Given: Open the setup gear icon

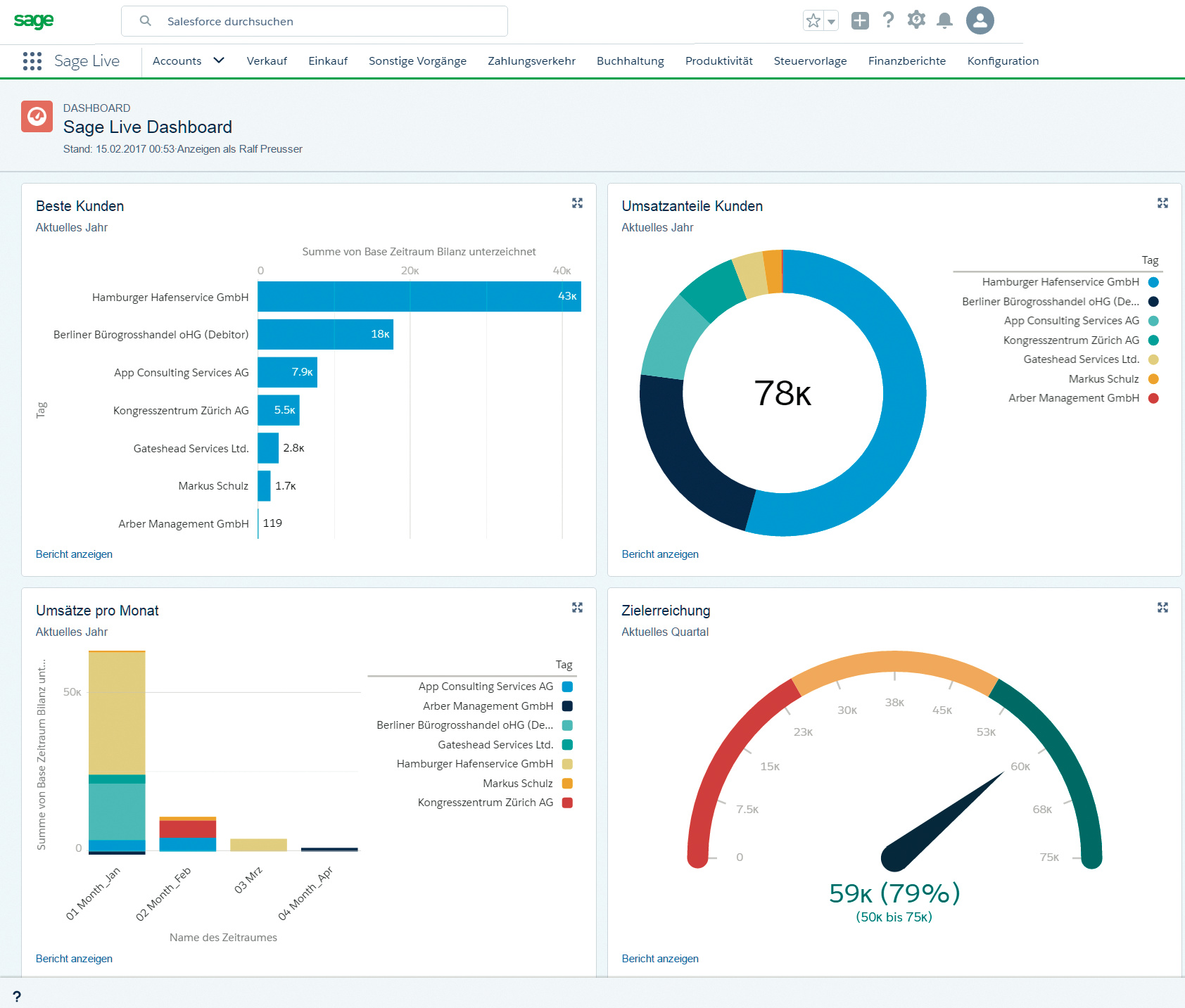Looking at the screenshot, I should [x=916, y=20].
